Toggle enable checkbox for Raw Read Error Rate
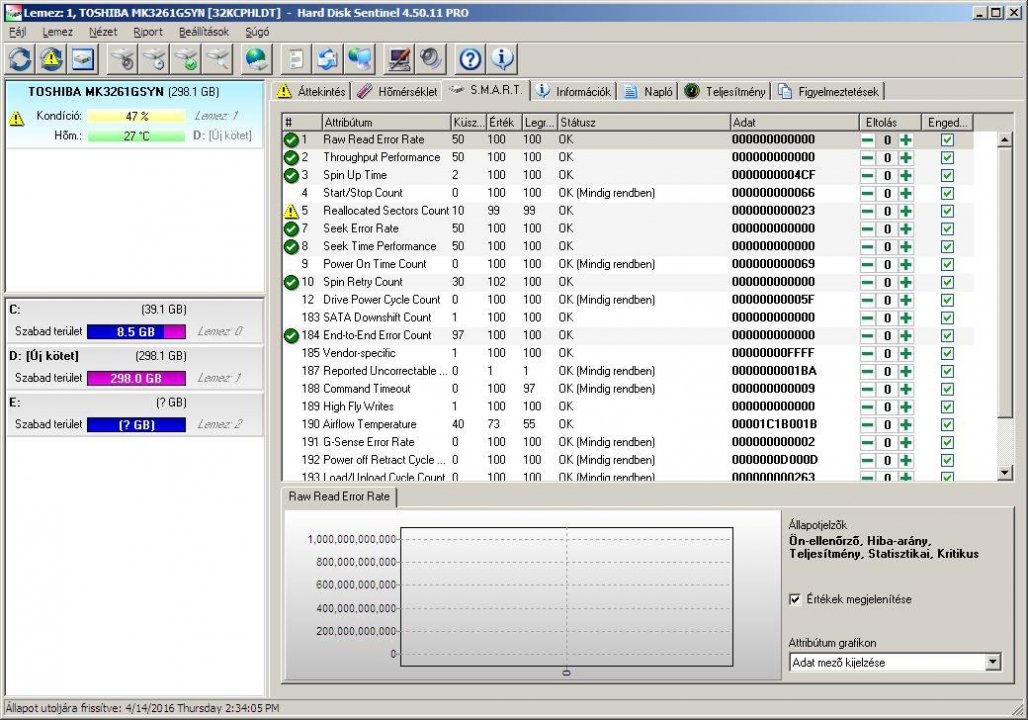 coord(947,140)
